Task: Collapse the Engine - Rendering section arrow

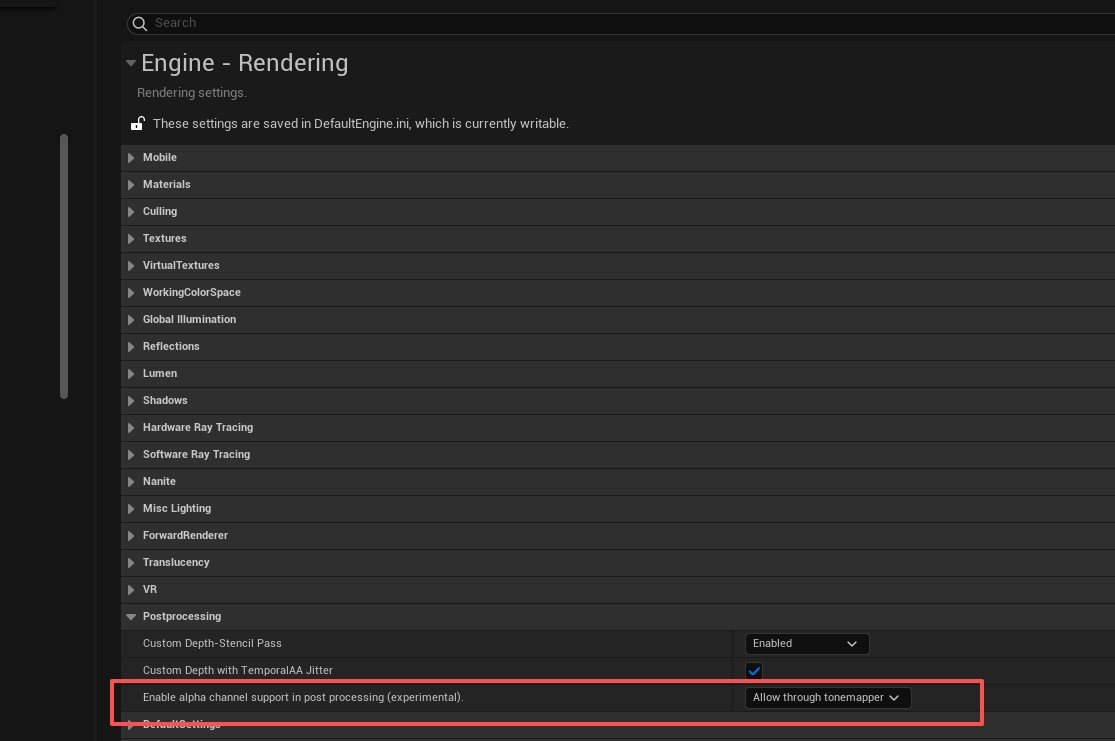Action: pos(131,63)
